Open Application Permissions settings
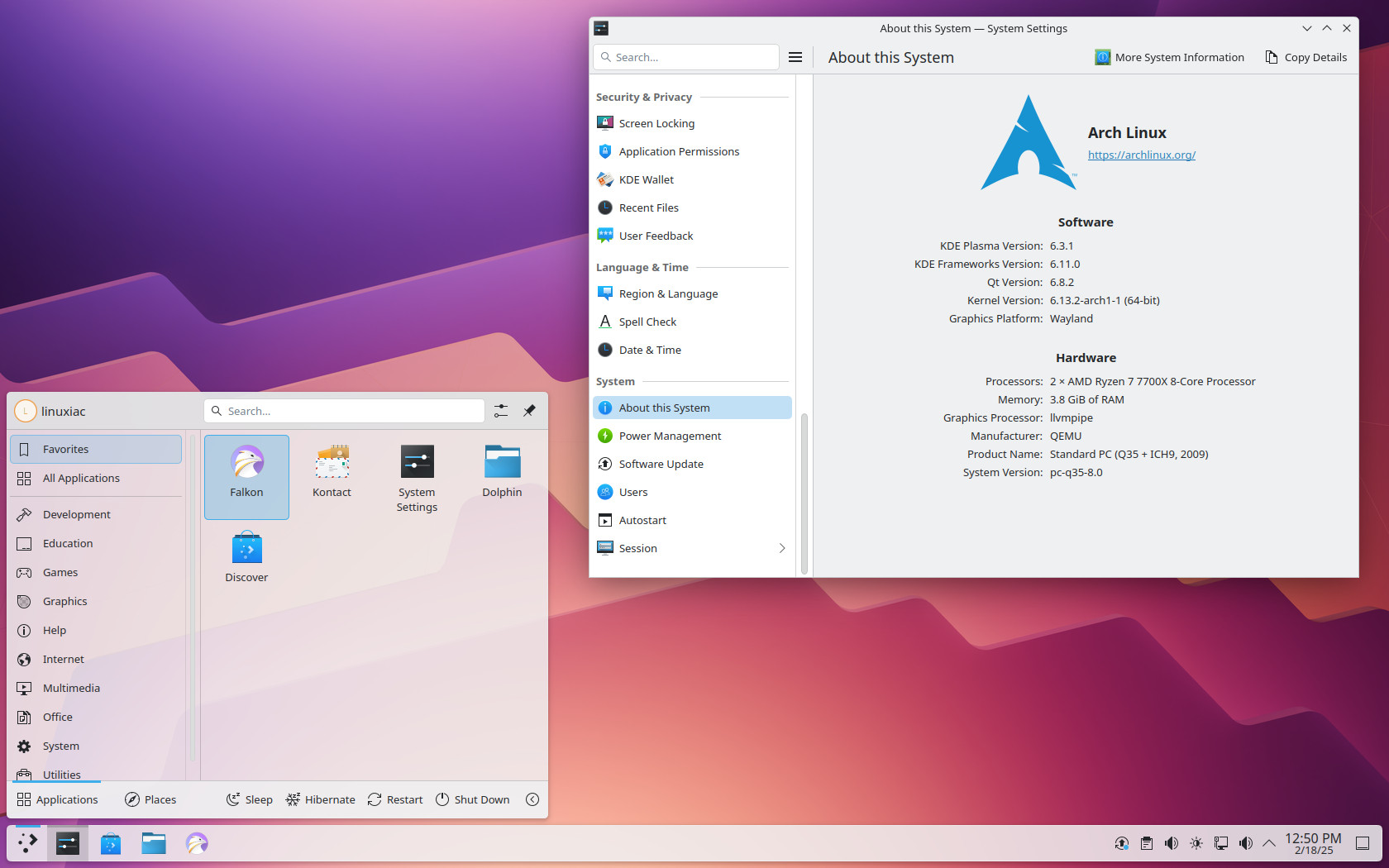The height and width of the screenshot is (868, 1389). coord(692,151)
